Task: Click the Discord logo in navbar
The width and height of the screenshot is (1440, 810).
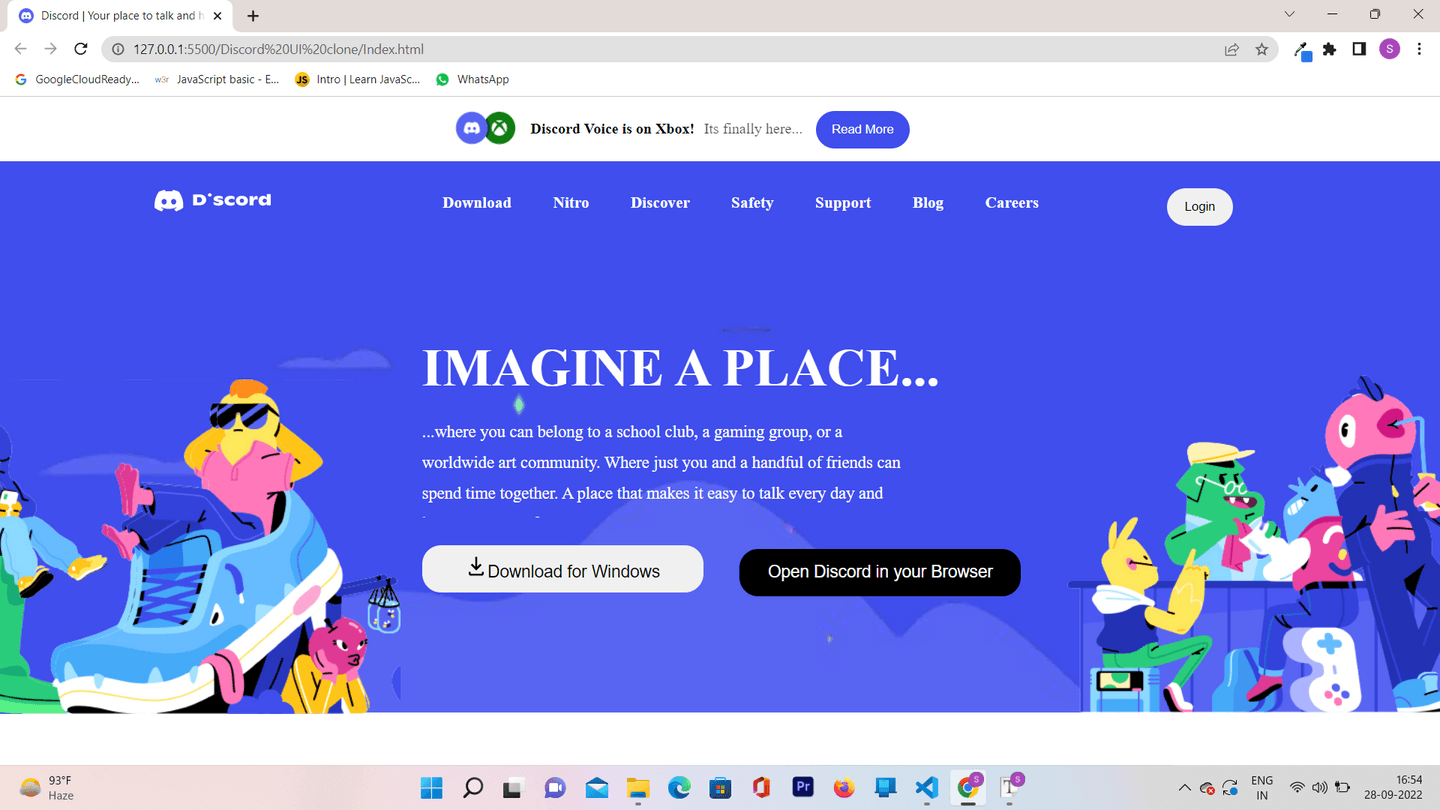Action: (x=213, y=200)
